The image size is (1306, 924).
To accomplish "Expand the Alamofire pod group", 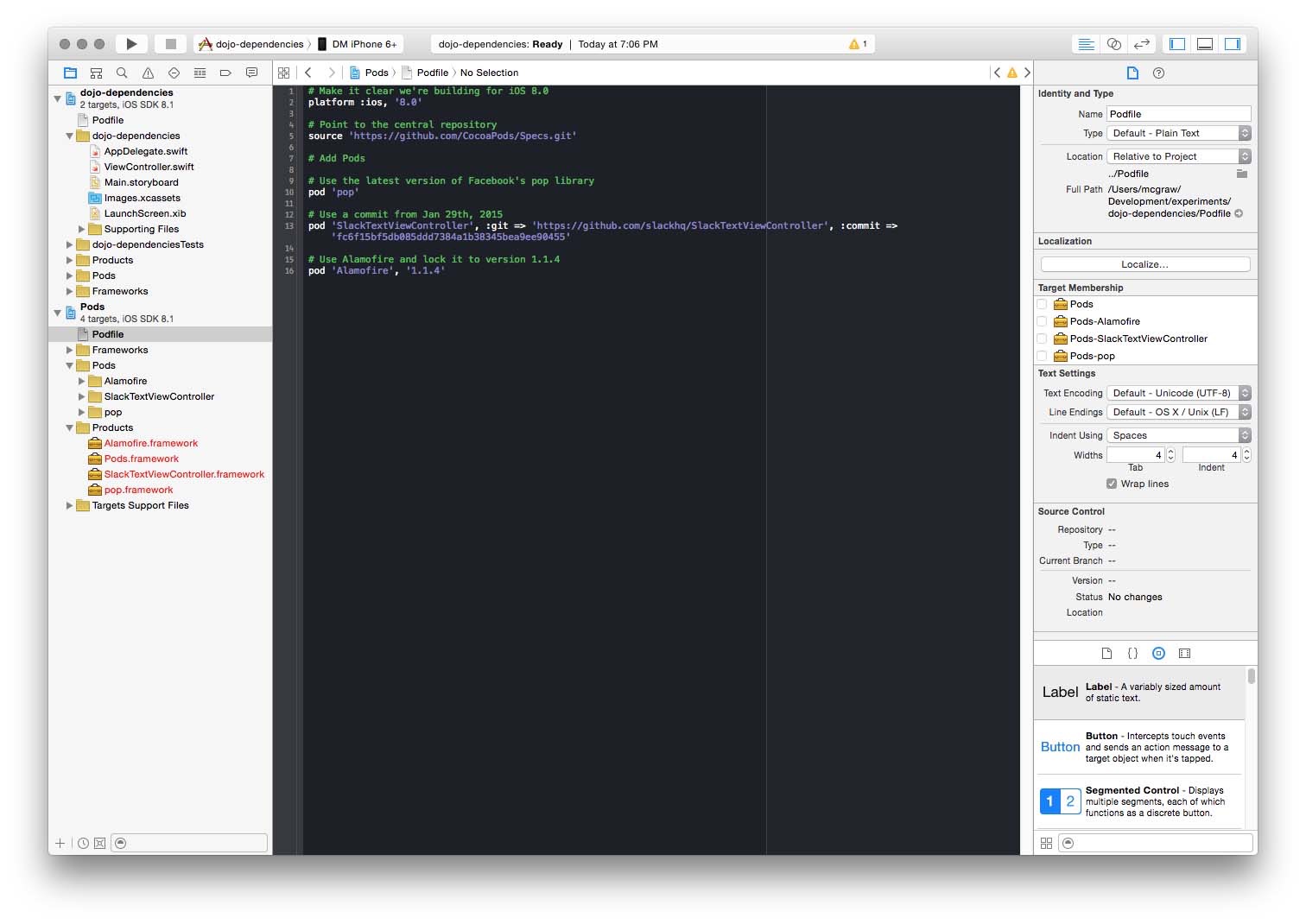I will [x=82, y=381].
